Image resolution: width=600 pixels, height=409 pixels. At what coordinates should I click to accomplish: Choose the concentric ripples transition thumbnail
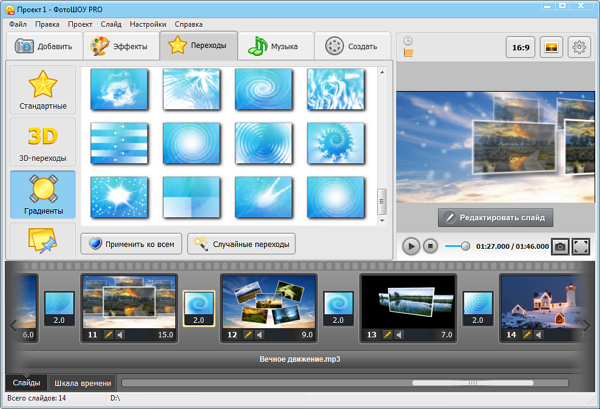tap(264, 143)
